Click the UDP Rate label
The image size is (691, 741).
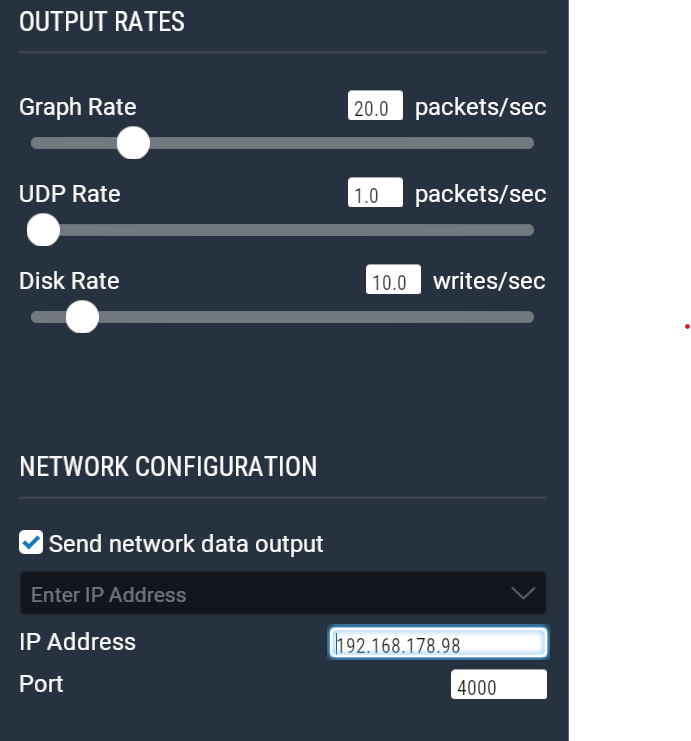point(70,194)
